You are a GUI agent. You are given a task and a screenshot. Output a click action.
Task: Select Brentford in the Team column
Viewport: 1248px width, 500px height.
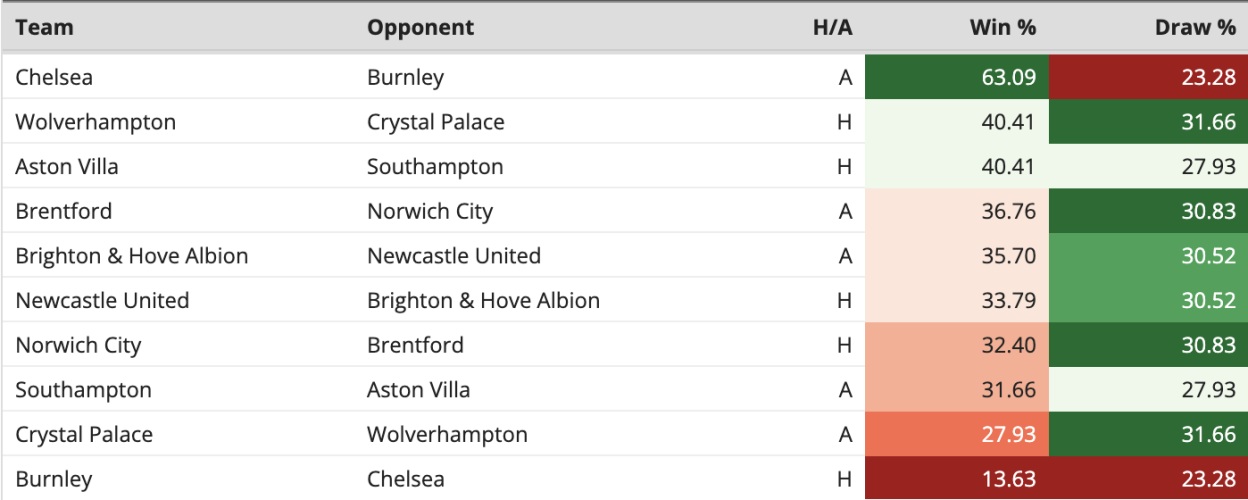pos(64,211)
